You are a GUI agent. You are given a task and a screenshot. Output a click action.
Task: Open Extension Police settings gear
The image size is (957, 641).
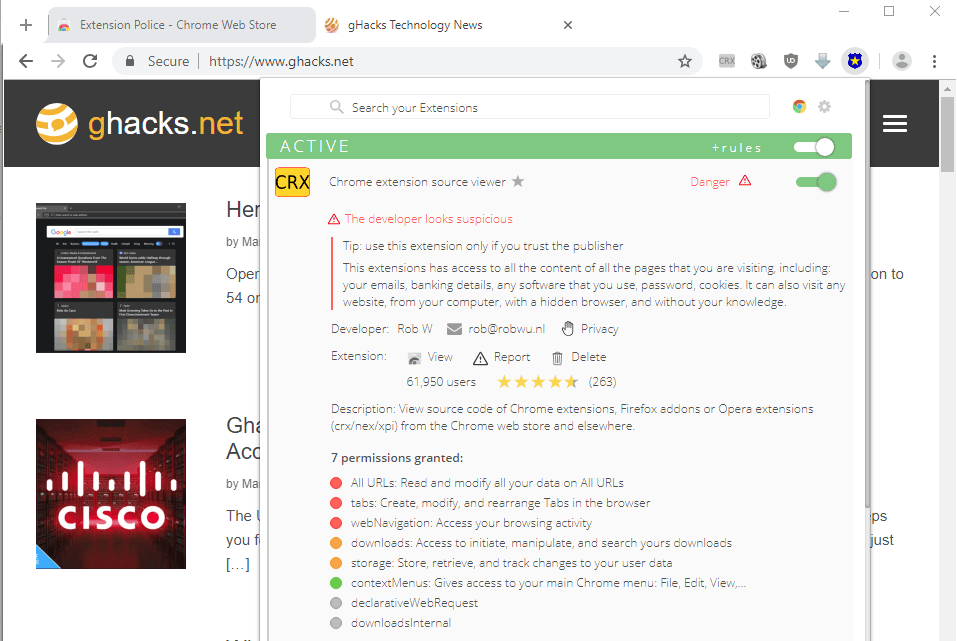point(825,107)
